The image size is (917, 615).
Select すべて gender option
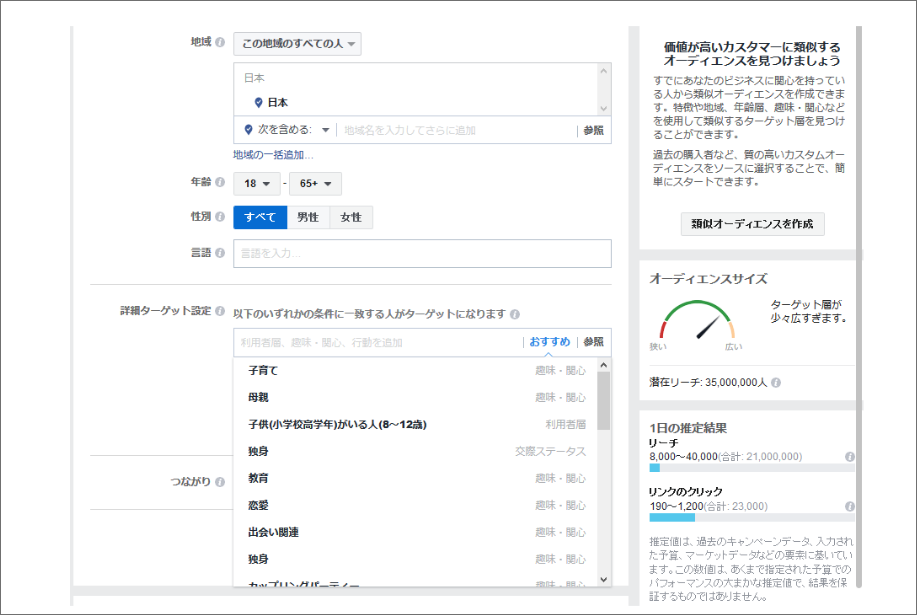click(260, 218)
